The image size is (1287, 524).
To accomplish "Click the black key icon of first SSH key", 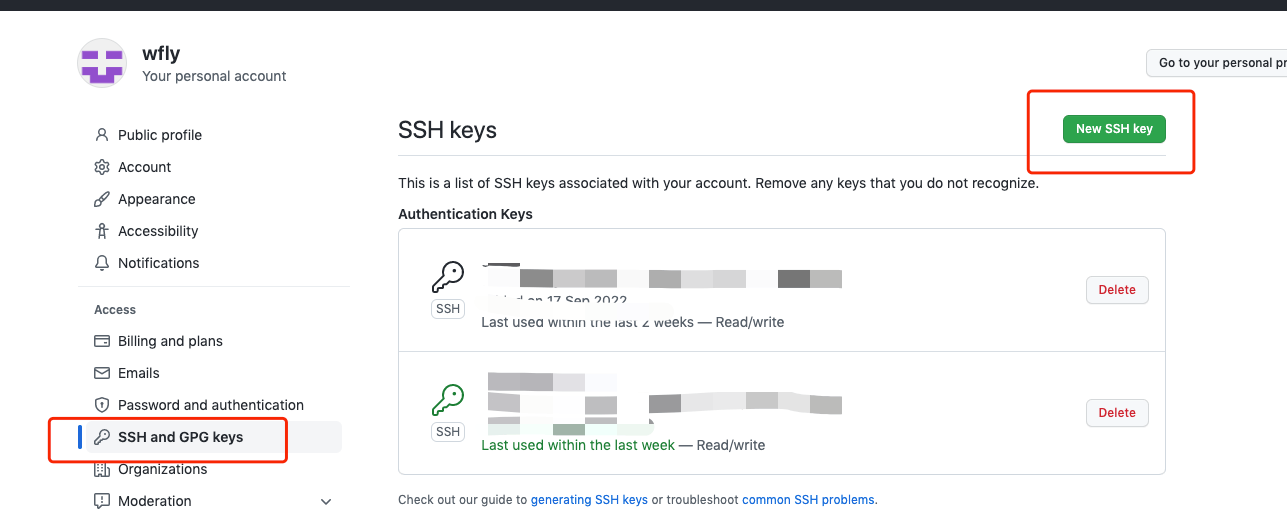I will tap(448, 277).
